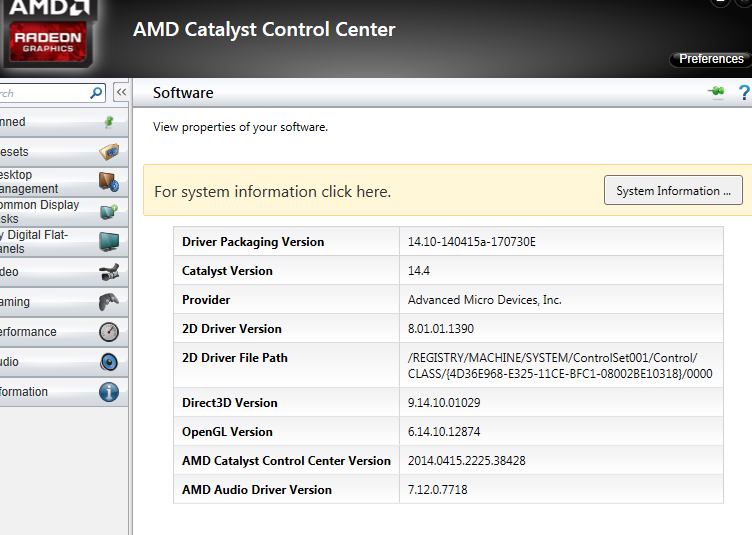Image resolution: width=752 pixels, height=535 pixels.
Task: Select value '8.01.01.1390'
Action: (x=441, y=328)
